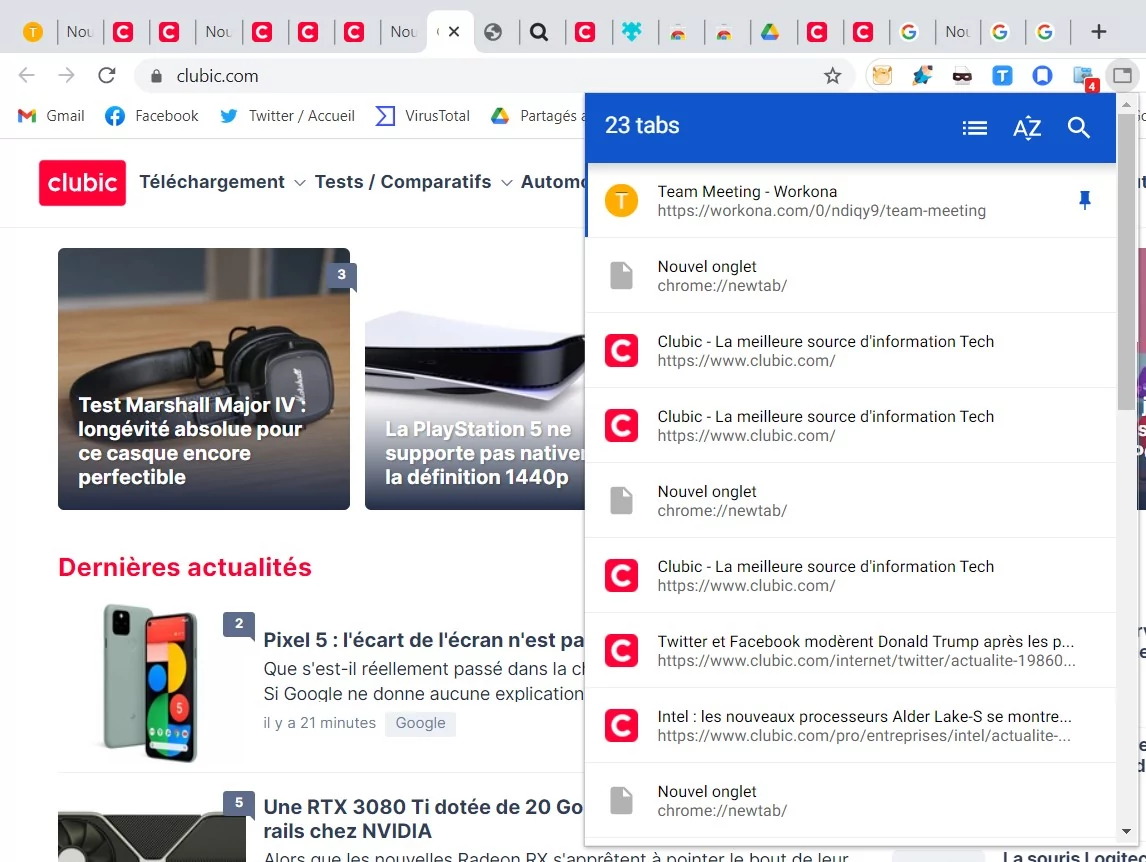Open the Google tag under the Pixel 5 article
This screenshot has height=862, width=1146.
[x=420, y=723]
